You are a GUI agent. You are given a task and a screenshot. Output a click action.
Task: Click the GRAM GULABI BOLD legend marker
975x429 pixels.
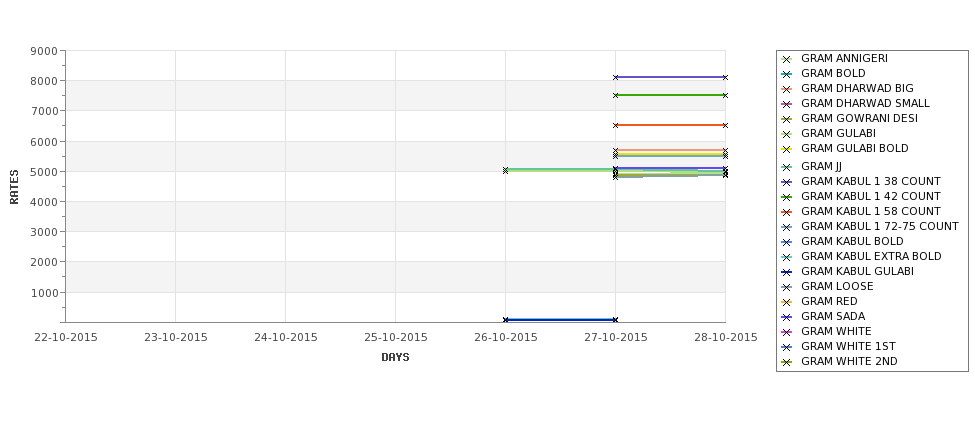(787, 149)
